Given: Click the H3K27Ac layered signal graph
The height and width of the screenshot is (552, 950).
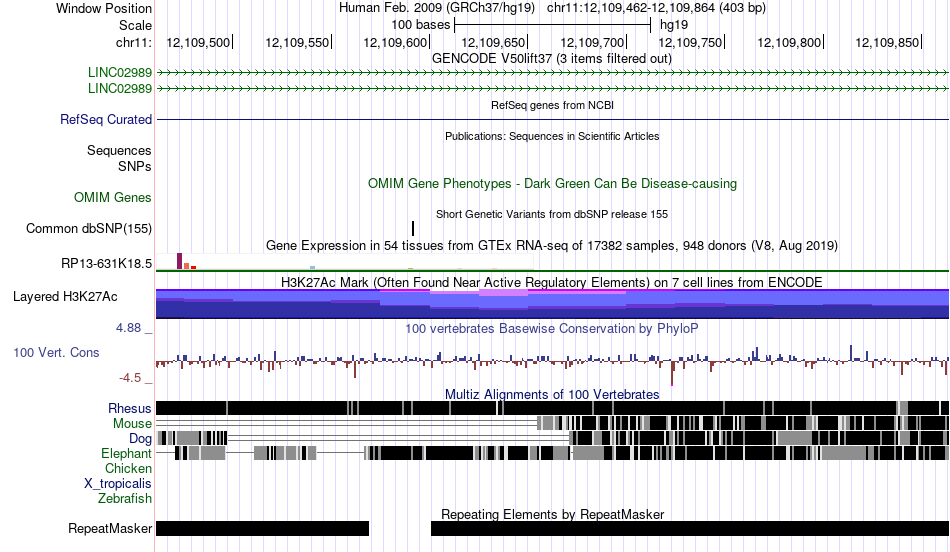Looking at the screenshot, I should tap(552, 304).
